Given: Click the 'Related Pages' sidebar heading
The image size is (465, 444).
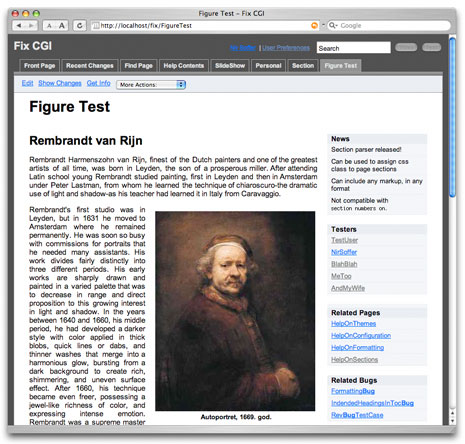Looking at the screenshot, I should (355, 313).
